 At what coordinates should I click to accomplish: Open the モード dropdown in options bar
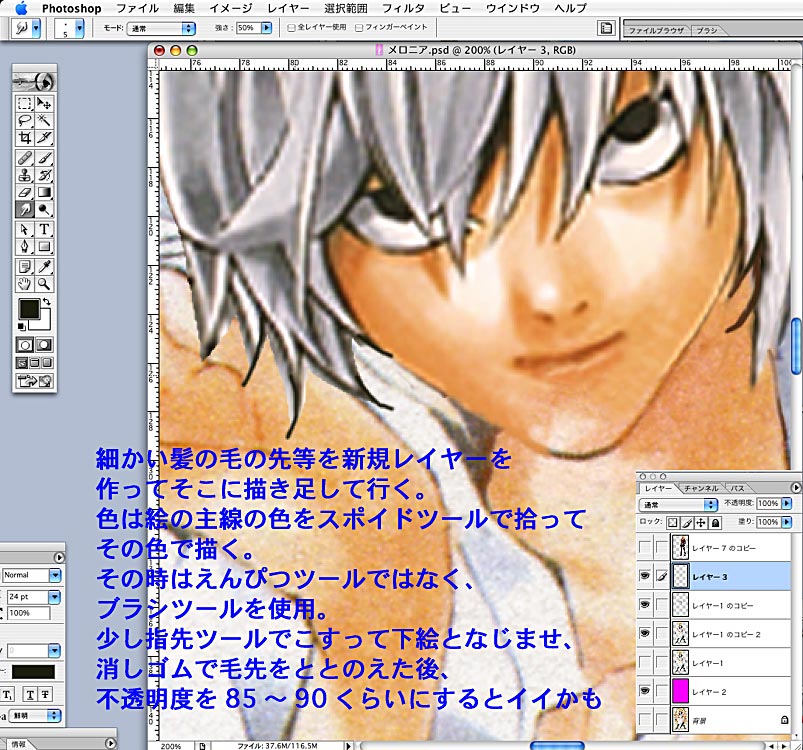(x=161, y=28)
